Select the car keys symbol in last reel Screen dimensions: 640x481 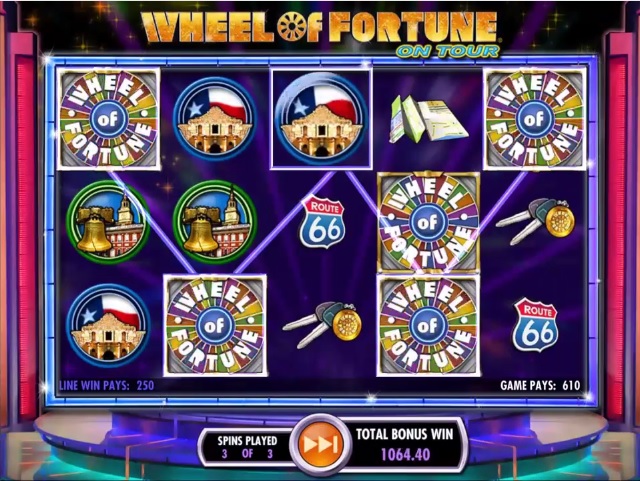(x=536, y=221)
